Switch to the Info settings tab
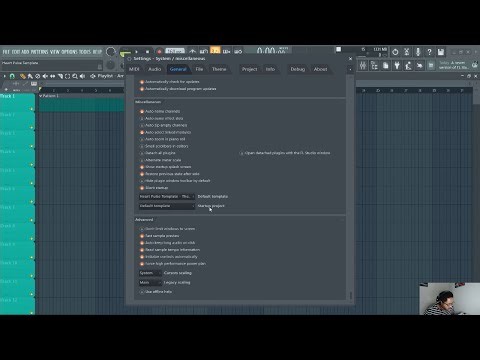 pos(270,69)
